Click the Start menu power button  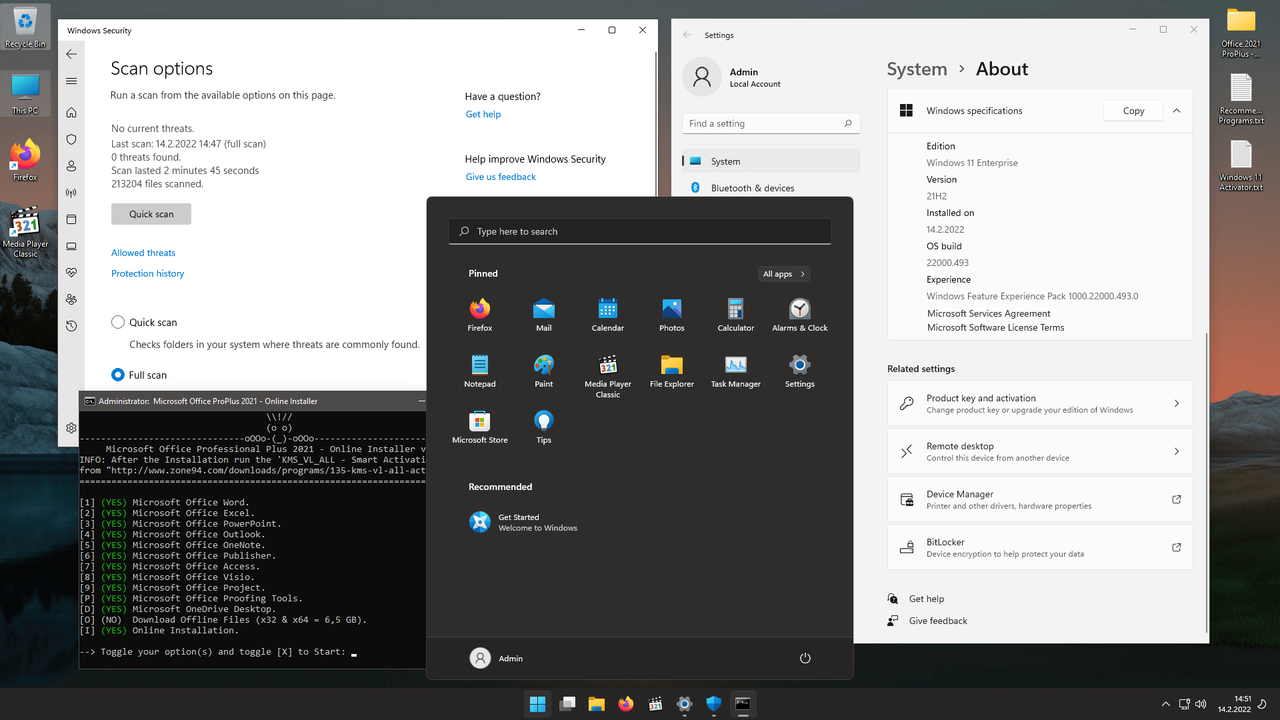click(x=805, y=658)
